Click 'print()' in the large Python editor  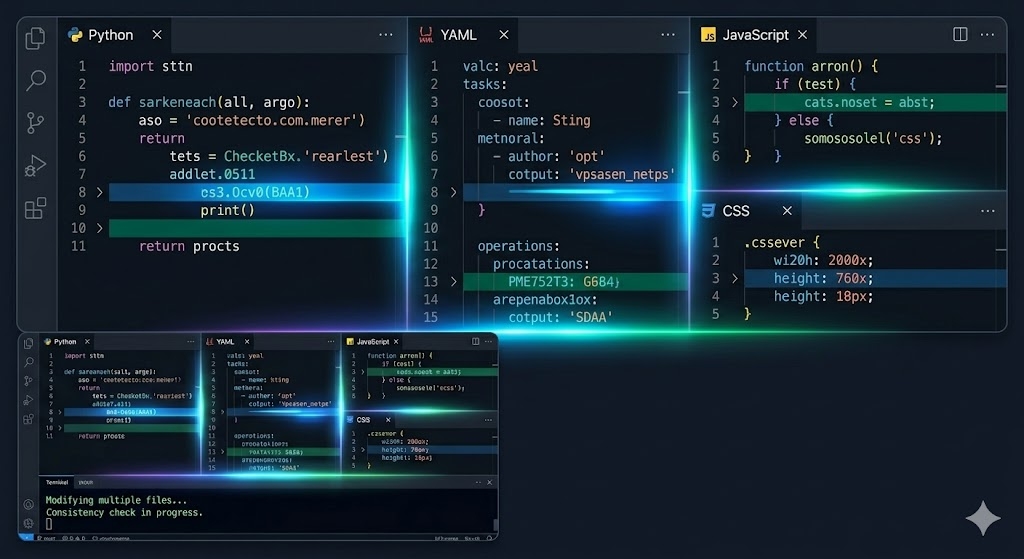pyautogui.click(x=227, y=210)
